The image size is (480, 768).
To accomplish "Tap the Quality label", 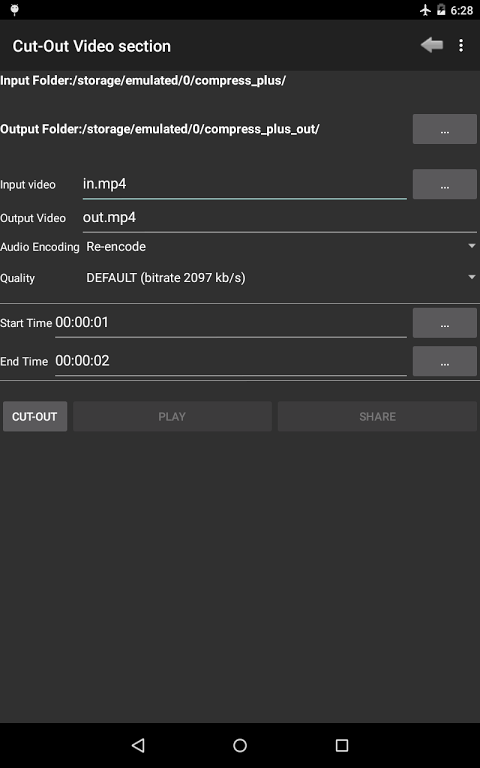I will click(18, 278).
